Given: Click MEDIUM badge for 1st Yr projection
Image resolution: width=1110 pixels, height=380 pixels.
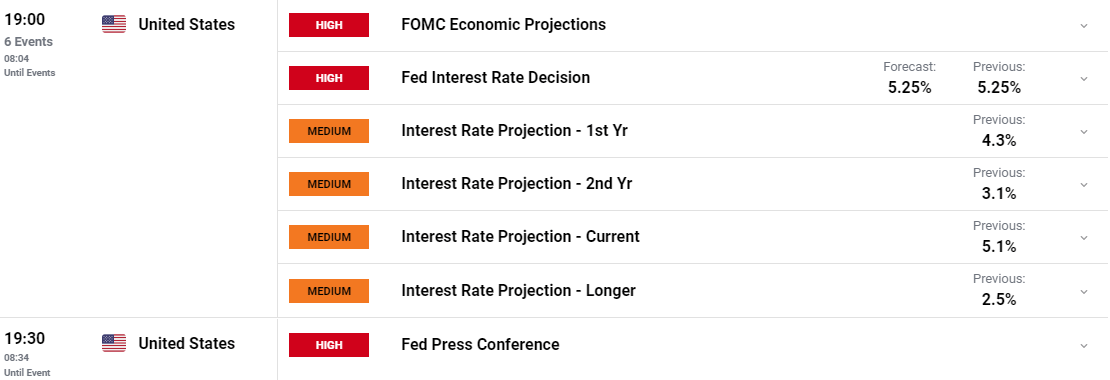Looking at the screenshot, I should (x=328, y=131).
